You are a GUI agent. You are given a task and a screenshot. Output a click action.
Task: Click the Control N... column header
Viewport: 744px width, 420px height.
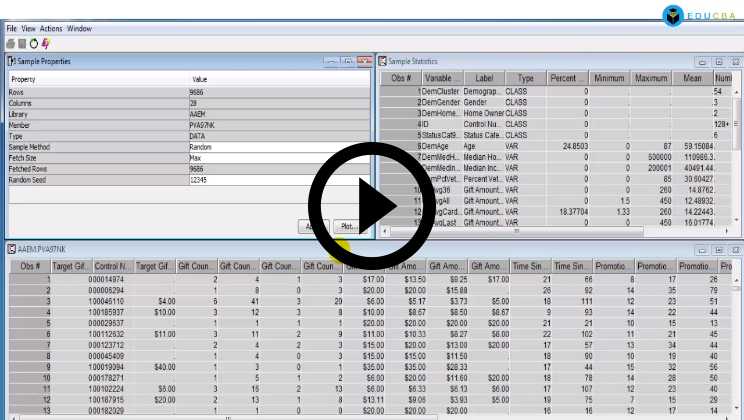click(113, 266)
